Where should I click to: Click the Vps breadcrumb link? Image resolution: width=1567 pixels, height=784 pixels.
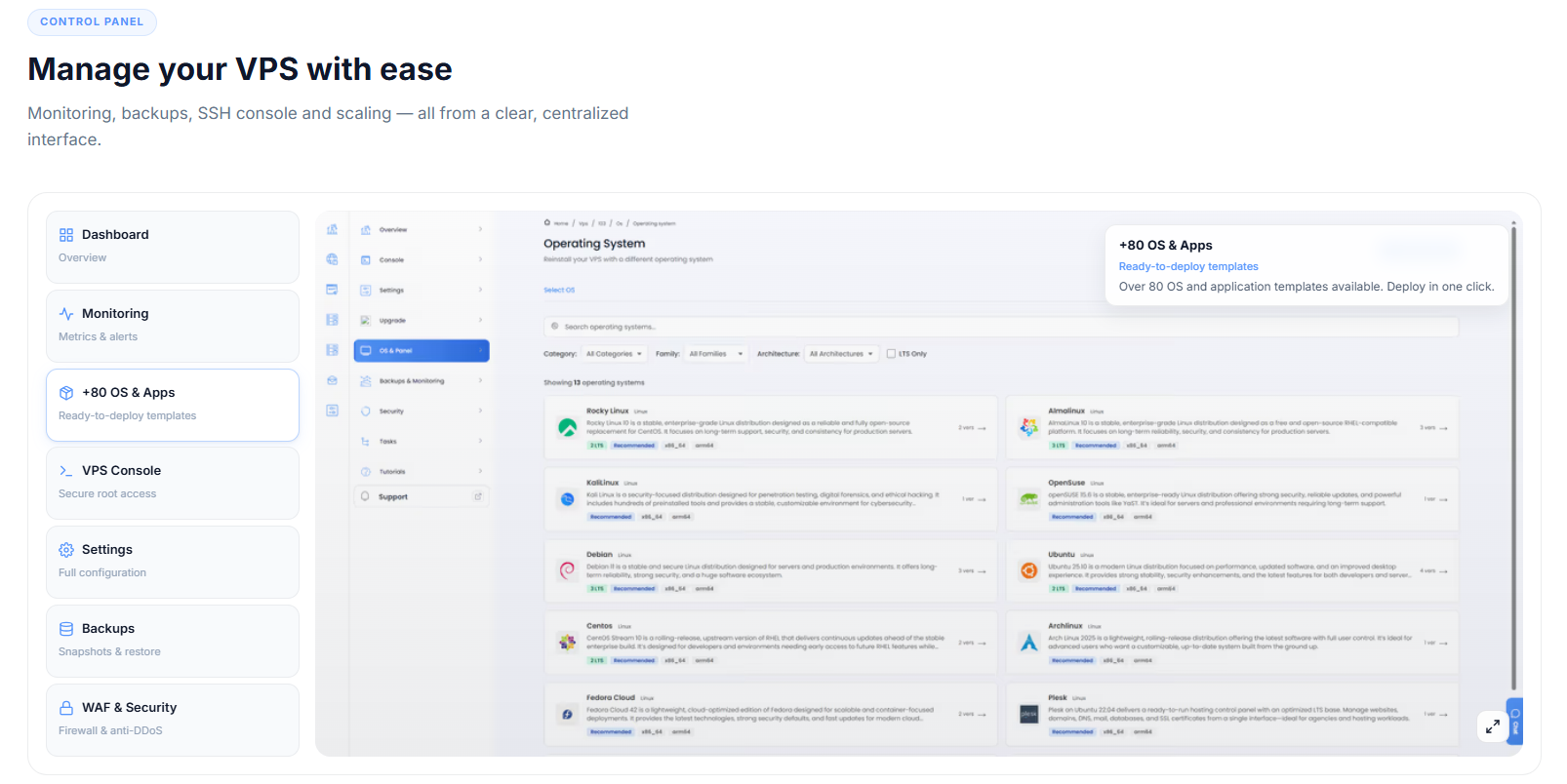click(583, 223)
